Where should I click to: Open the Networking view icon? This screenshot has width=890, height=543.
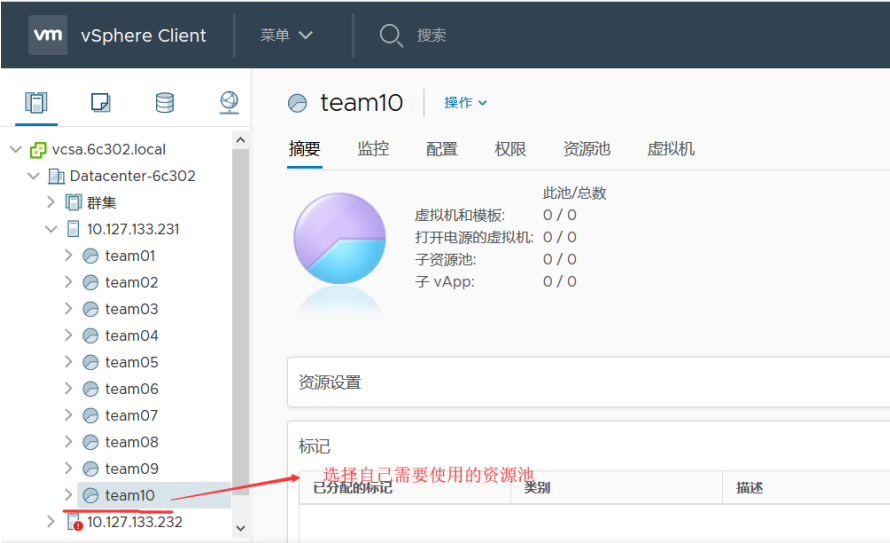point(229,103)
